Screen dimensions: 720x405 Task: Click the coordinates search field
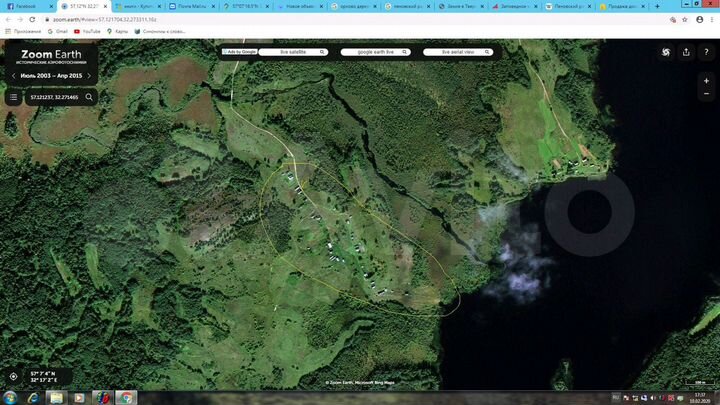(x=54, y=97)
